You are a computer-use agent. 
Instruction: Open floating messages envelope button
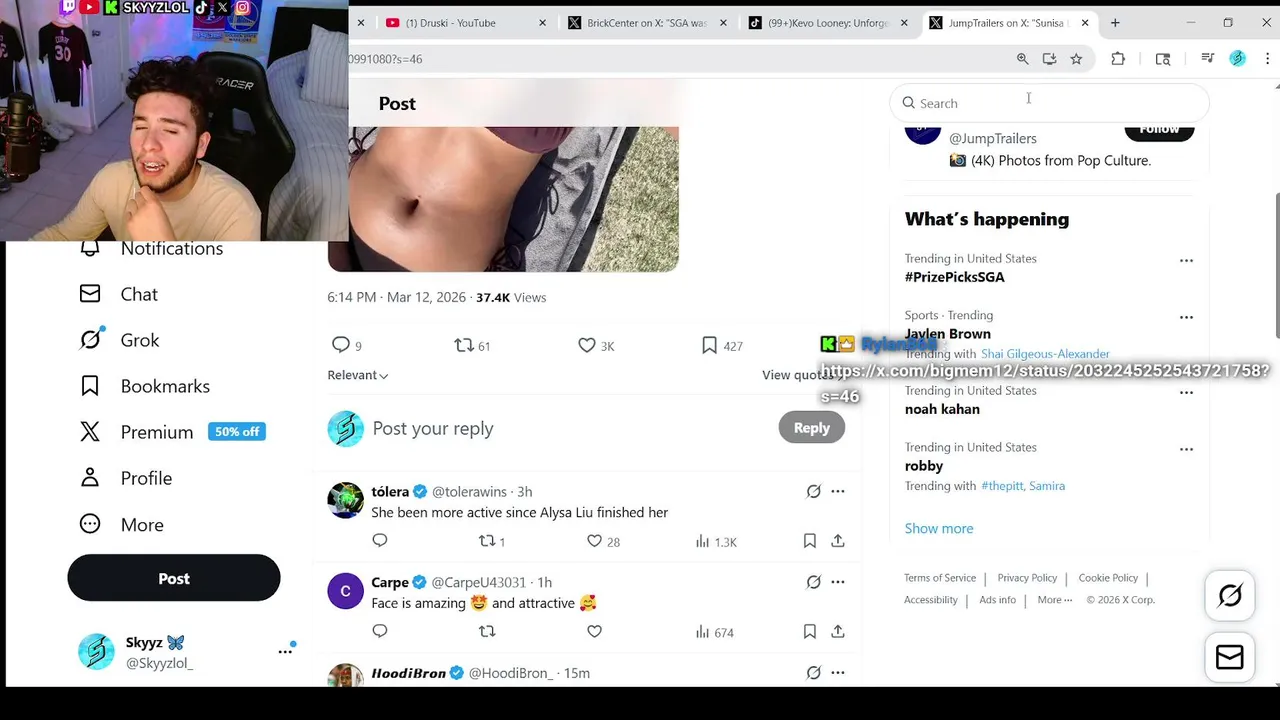click(1230, 657)
